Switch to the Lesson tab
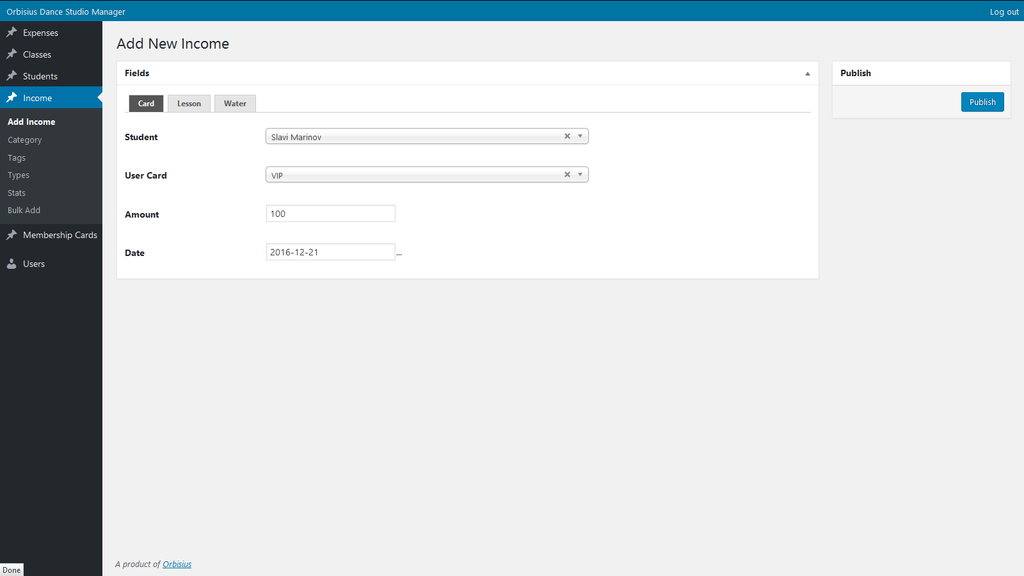Image resolution: width=1024 pixels, height=576 pixels. click(189, 103)
